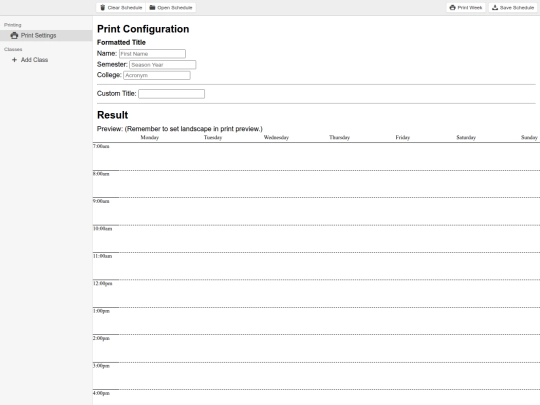Click the landscape print preview reminder text
The image size is (540, 405).
point(194,129)
